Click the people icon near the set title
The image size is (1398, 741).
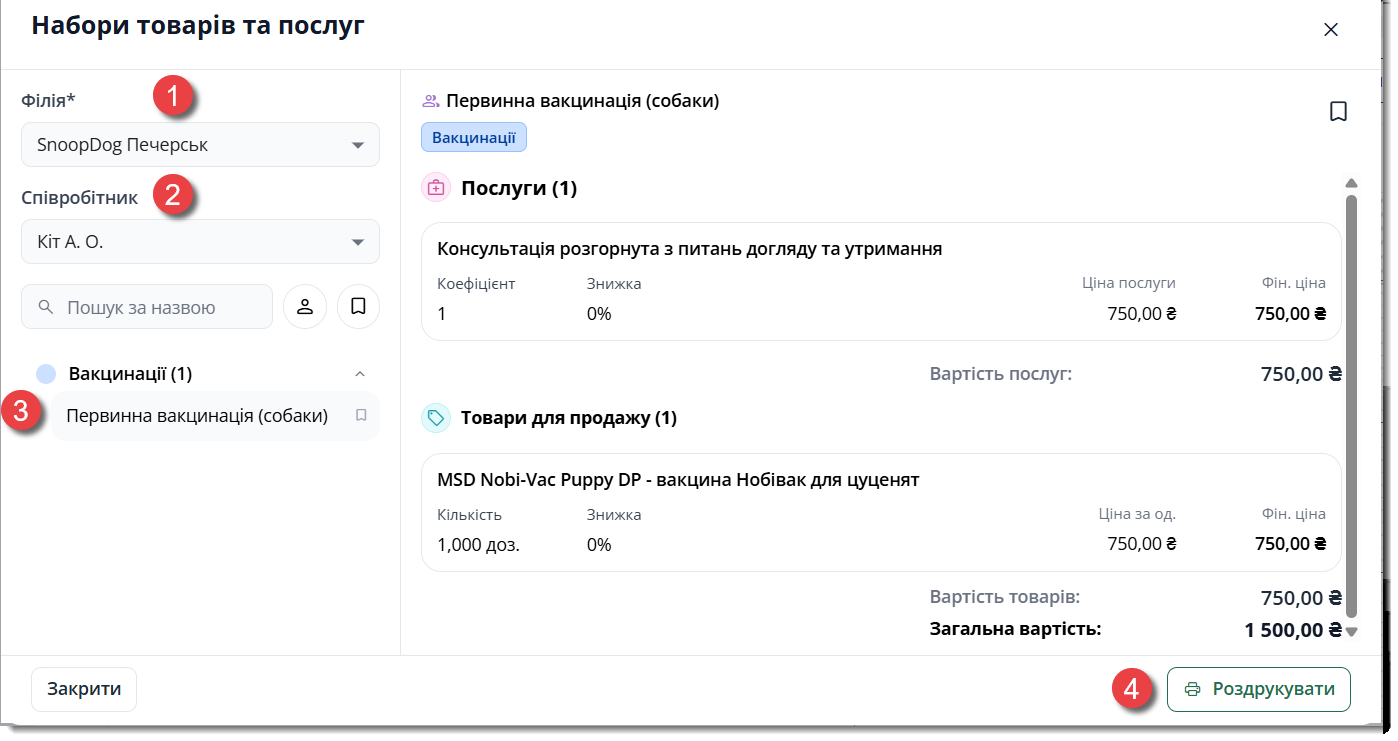pos(431,101)
